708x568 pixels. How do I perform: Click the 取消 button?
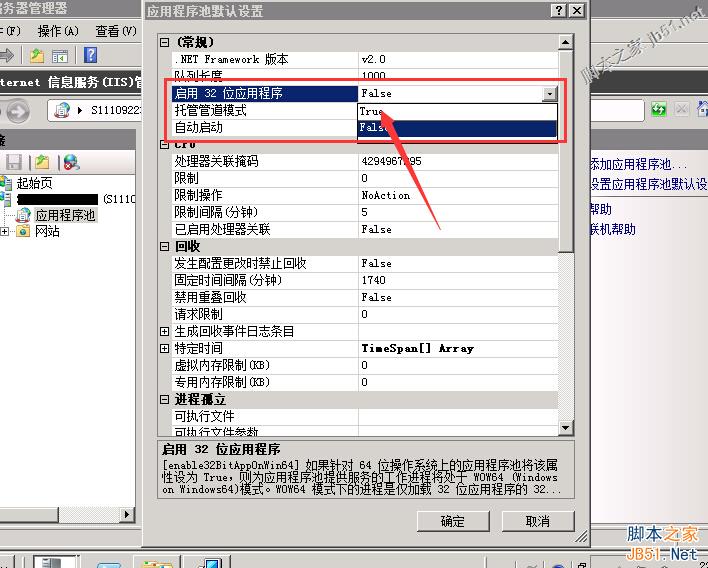click(537, 521)
